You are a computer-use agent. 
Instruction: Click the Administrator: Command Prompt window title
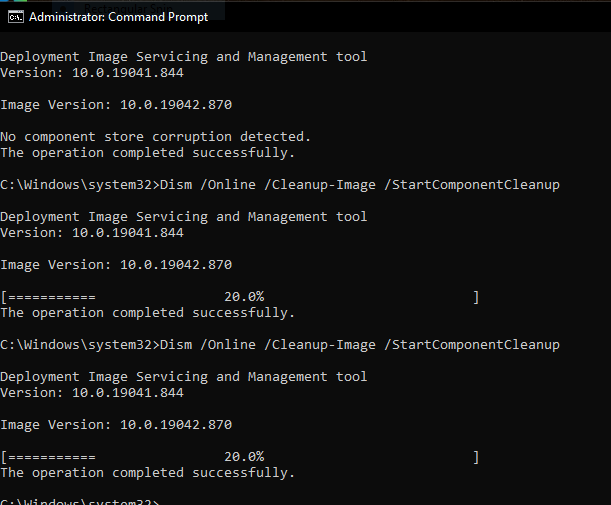118,17
